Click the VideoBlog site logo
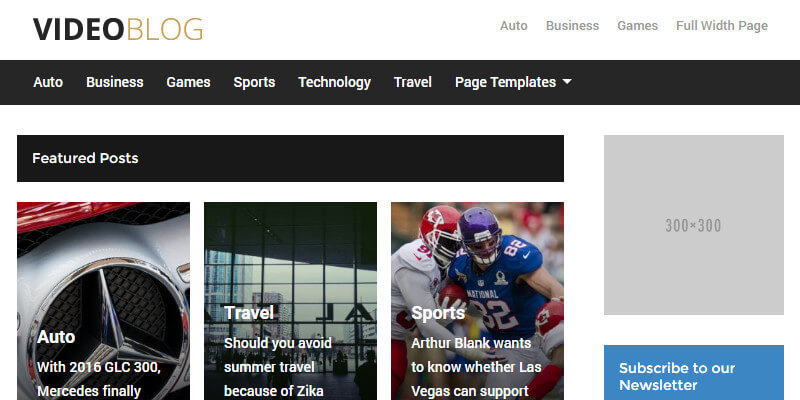The width and height of the screenshot is (800, 400). tap(118, 29)
